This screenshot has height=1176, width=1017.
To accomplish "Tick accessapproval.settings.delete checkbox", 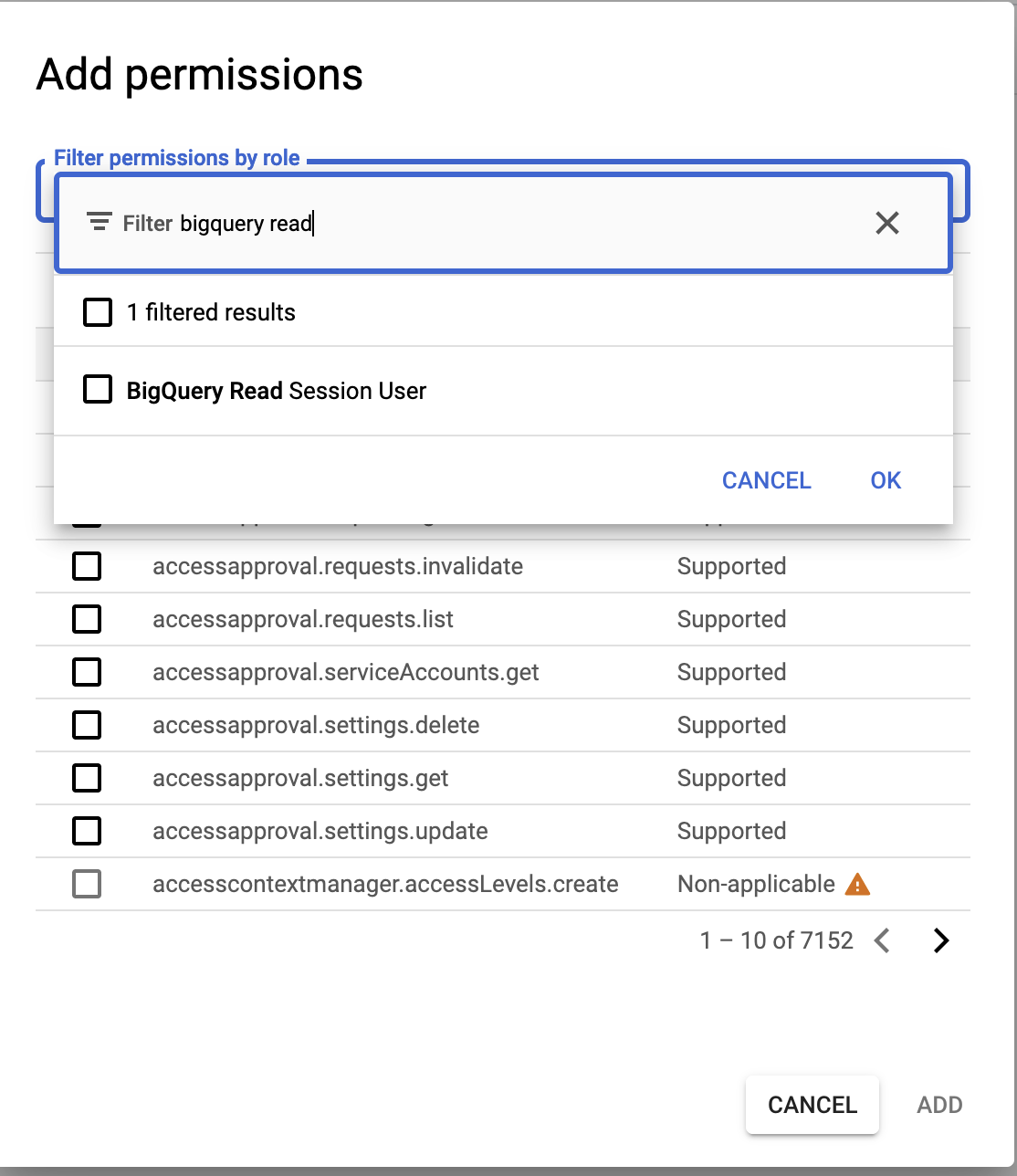I will pyautogui.click(x=87, y=725).
